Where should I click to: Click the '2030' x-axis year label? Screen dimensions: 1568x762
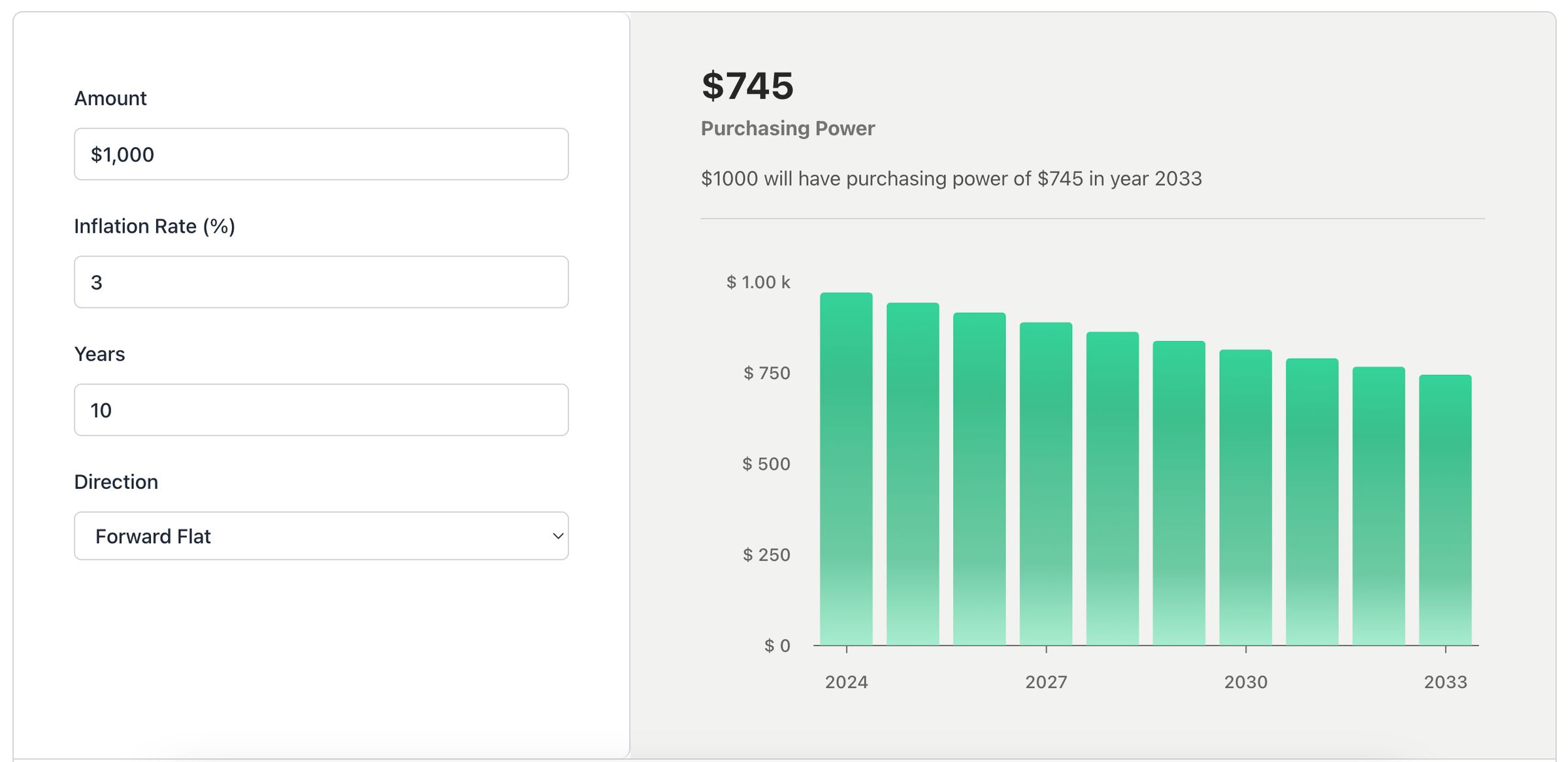click(1246, 682)
